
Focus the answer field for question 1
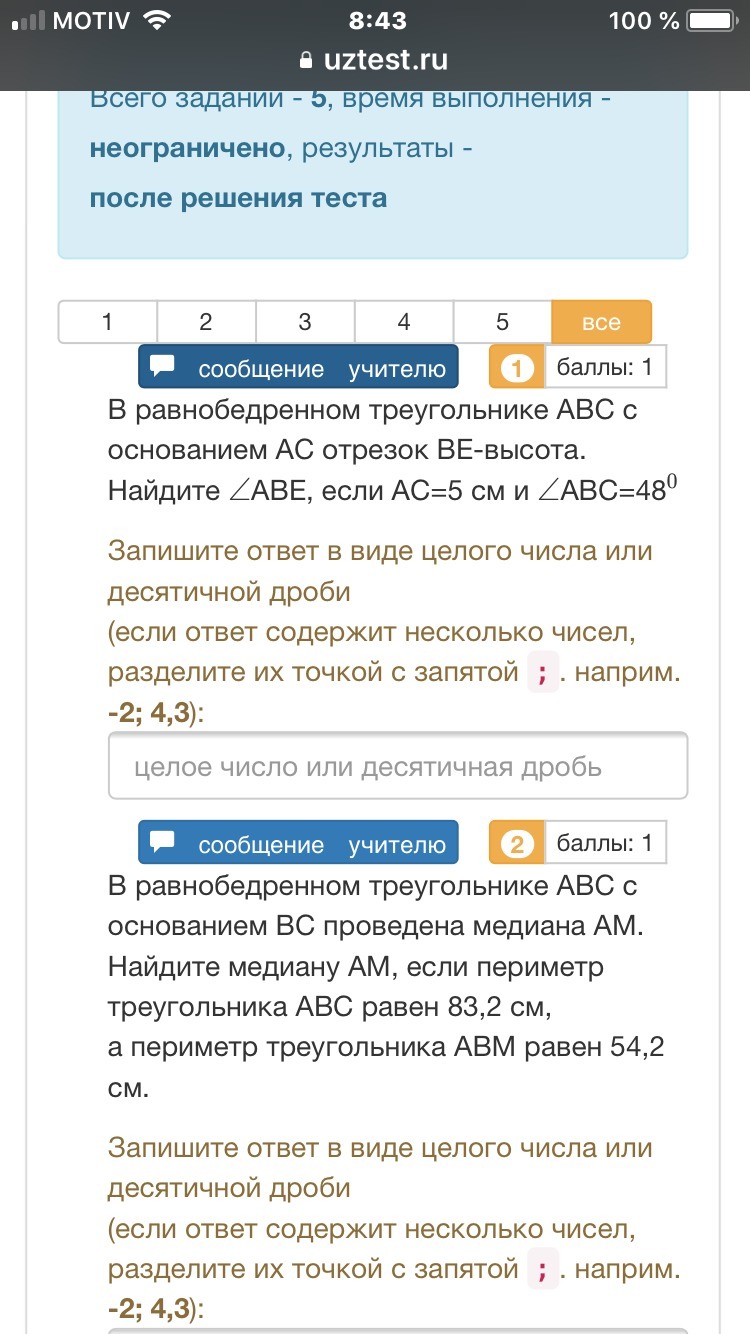click(398, 766)
